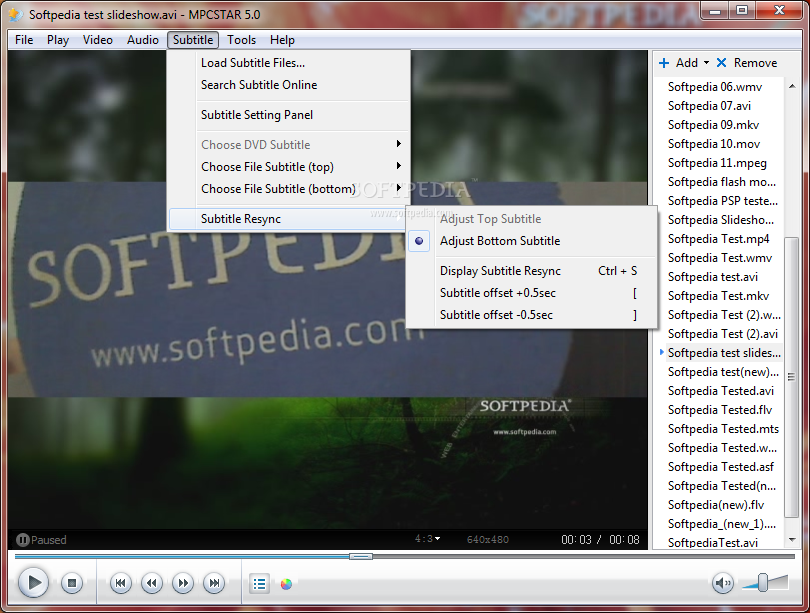Select Softpedia Test.mp4 in playlist
Viewport: 810px width, 613px height.
point(720,239)
